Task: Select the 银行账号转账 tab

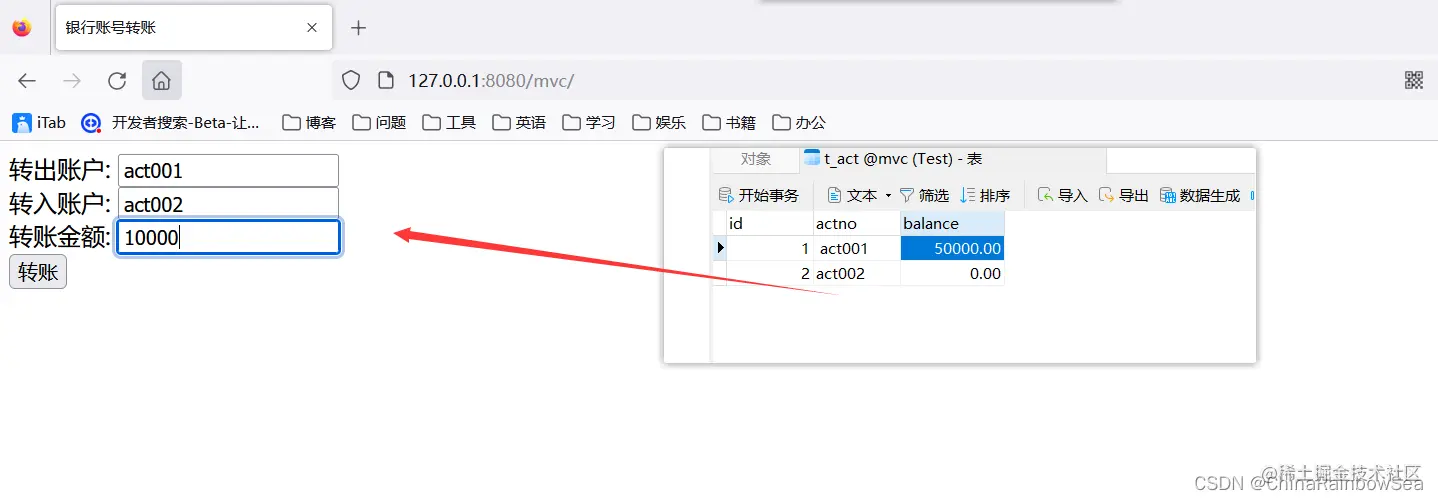Action: pos(193,28)
